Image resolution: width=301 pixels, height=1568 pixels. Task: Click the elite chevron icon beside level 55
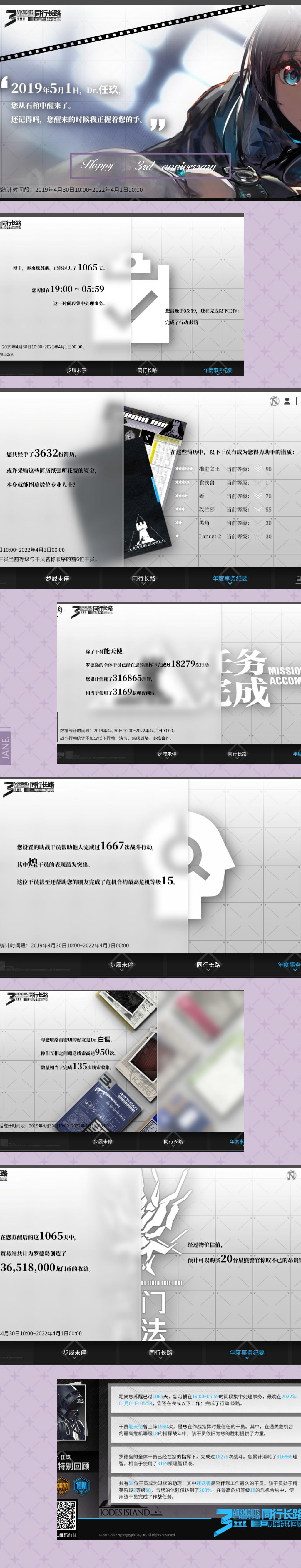click(x=258, y=509)
